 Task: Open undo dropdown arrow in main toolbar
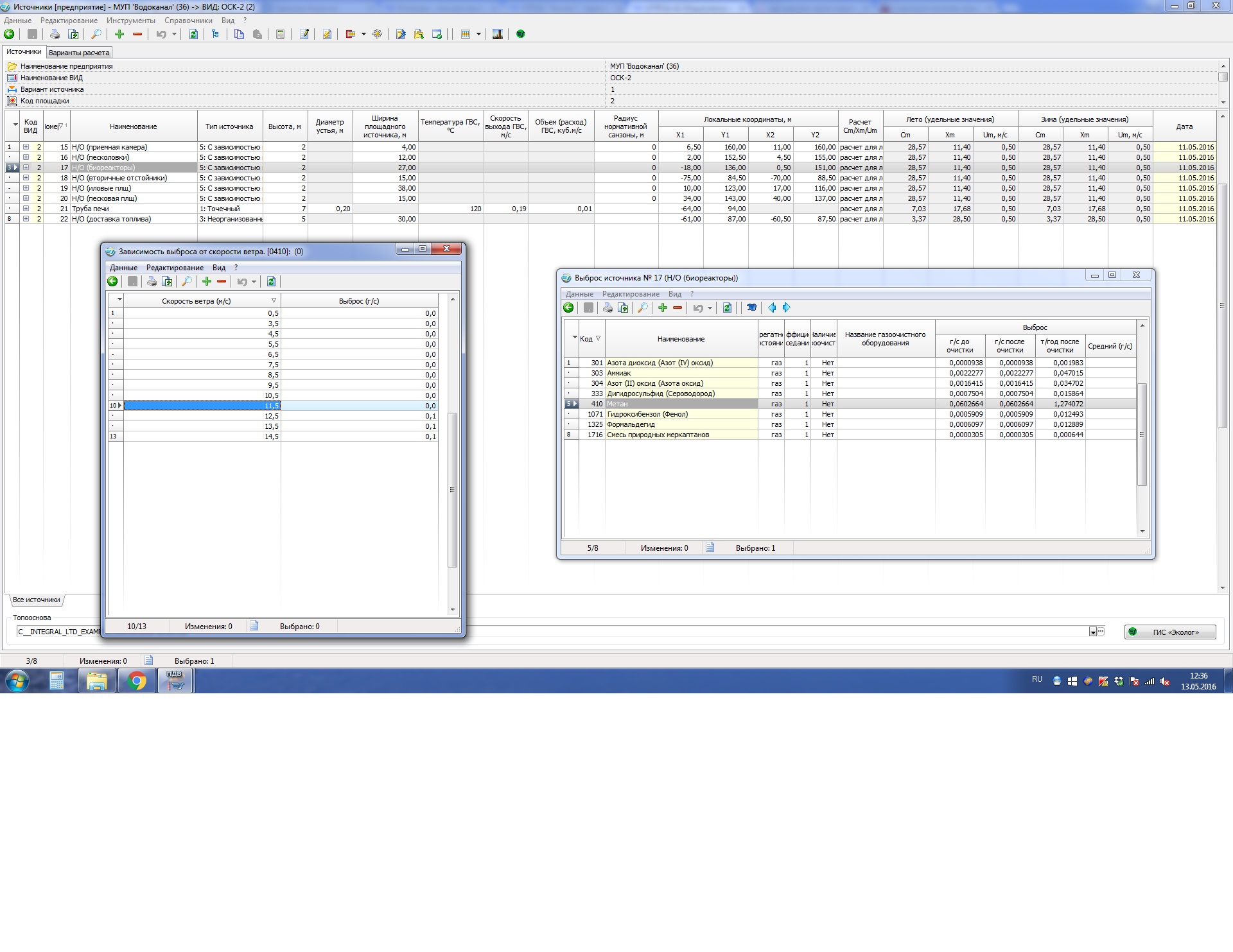pyautogui.click(x=174, y=34)
